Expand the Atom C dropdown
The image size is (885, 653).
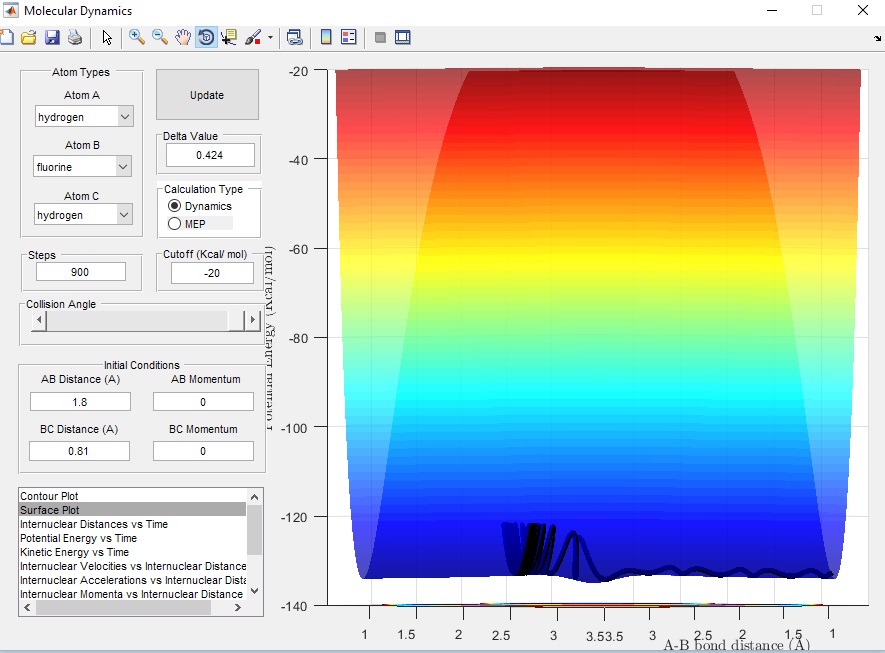point(84,215)
